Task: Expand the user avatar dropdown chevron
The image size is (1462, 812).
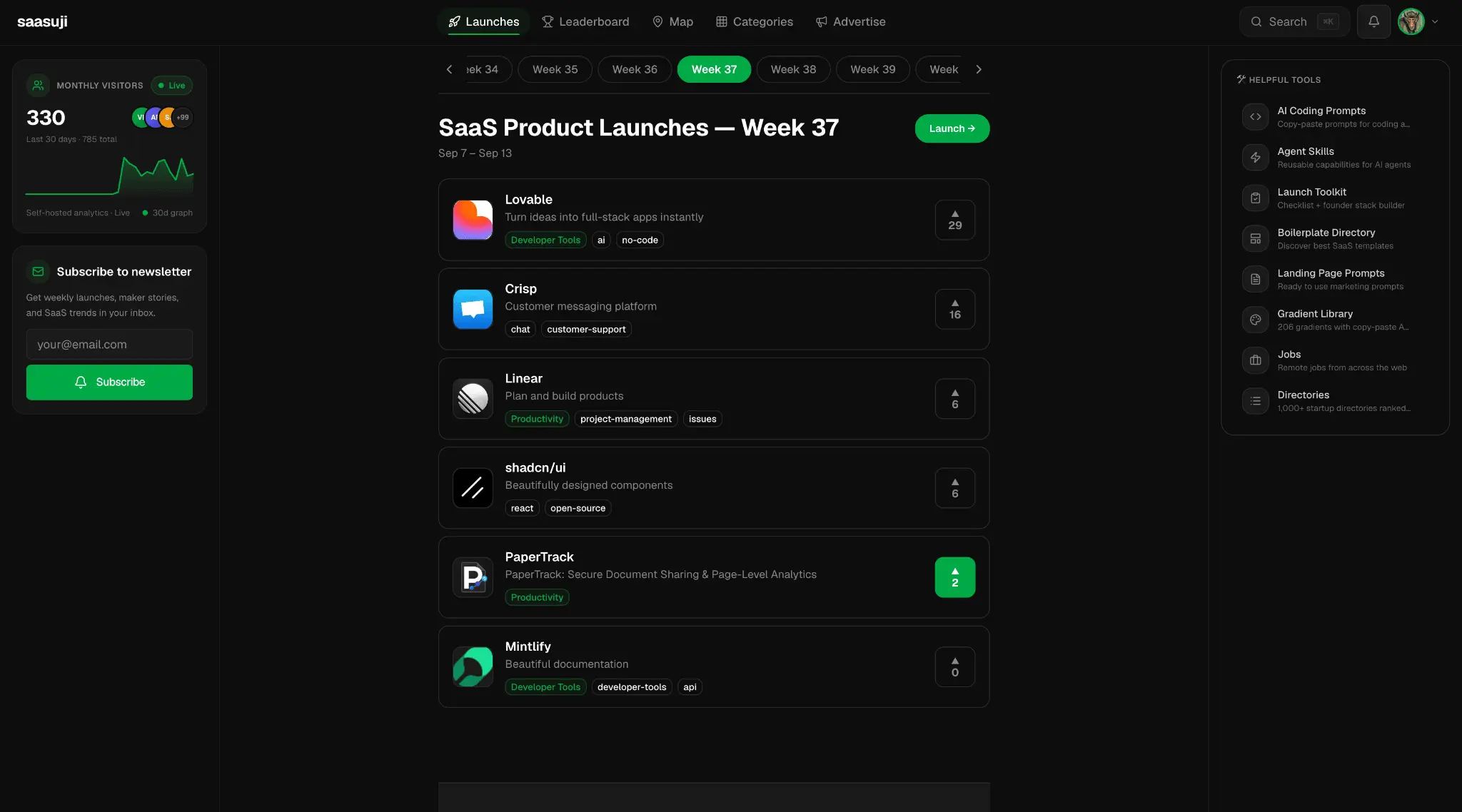Action: [x=1435, y=21]
